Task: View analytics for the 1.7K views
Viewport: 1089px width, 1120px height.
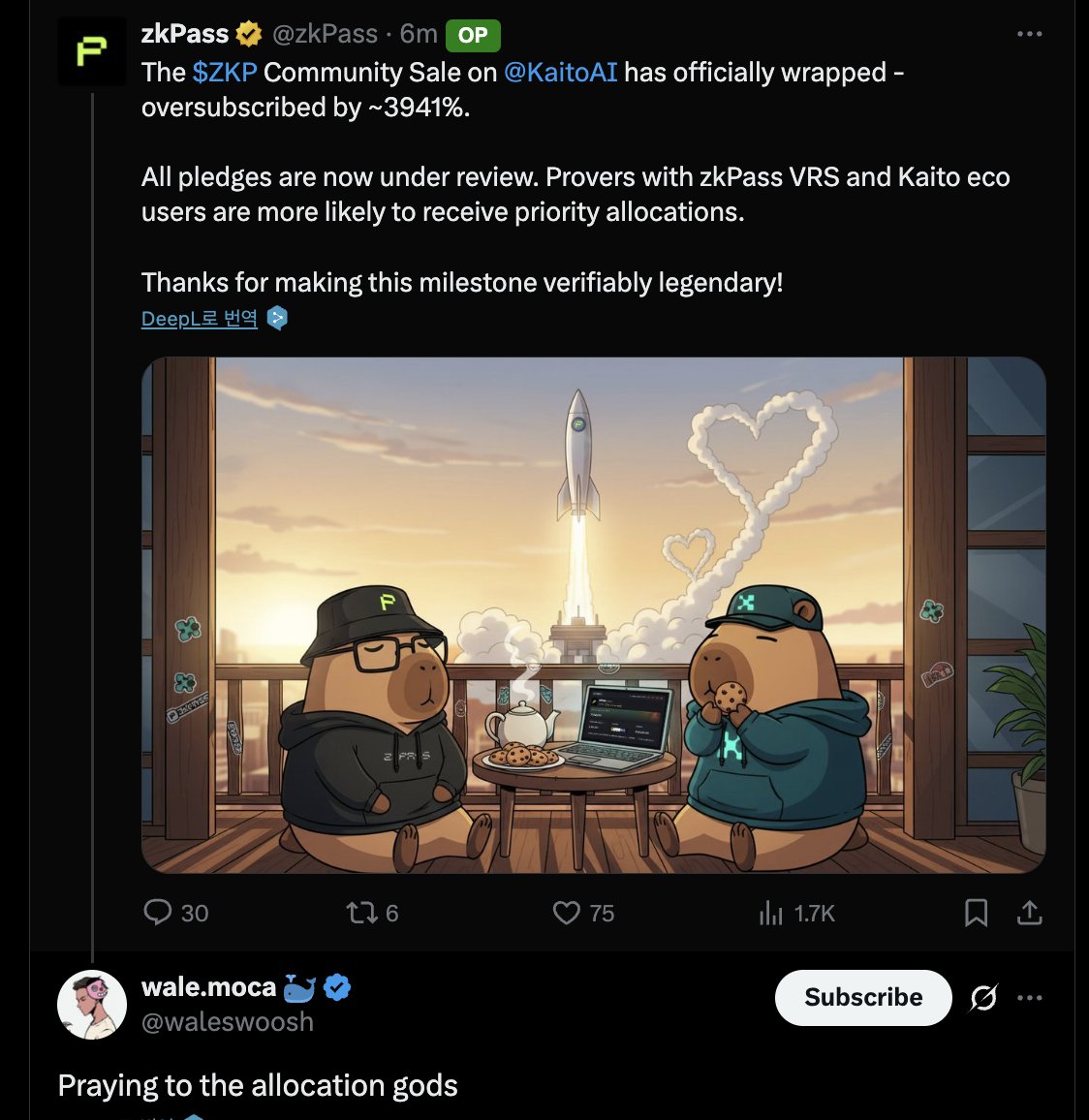Action: coord(771,913)
